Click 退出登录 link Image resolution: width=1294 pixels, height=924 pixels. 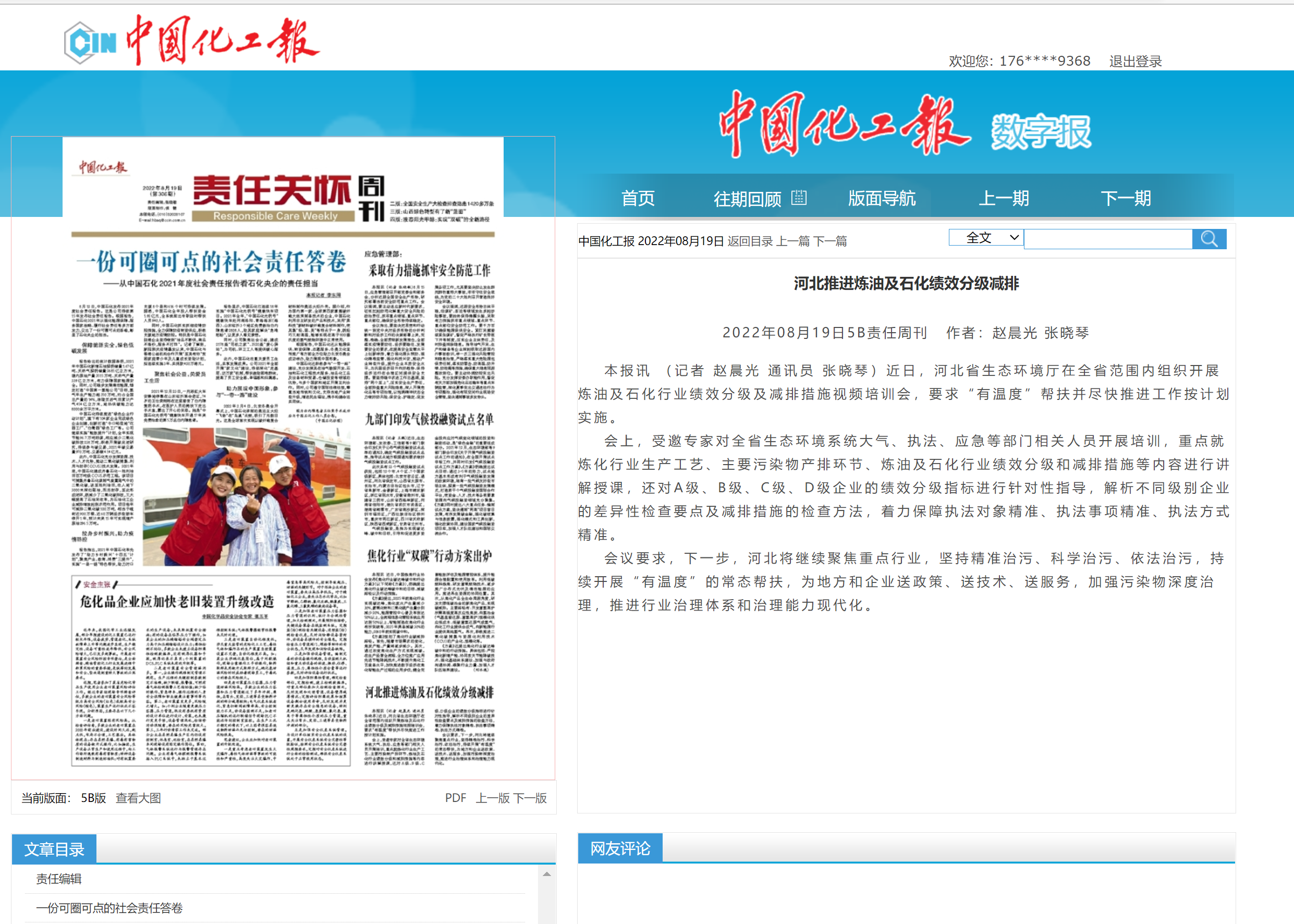click(x=1135, y=62)
